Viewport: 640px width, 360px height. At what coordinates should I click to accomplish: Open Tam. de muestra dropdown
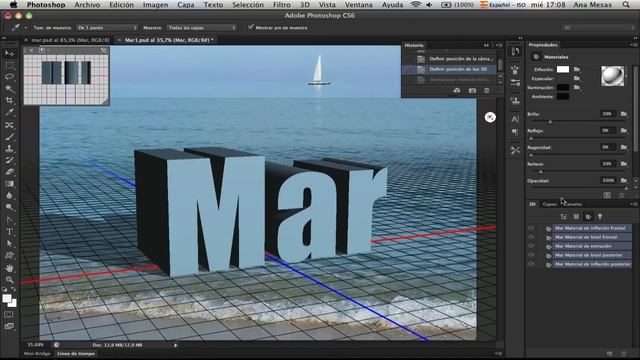107,28
